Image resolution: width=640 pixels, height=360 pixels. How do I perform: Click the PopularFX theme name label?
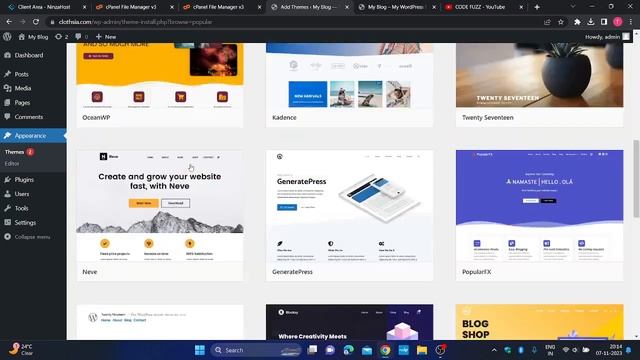click(x=476, y=272)
